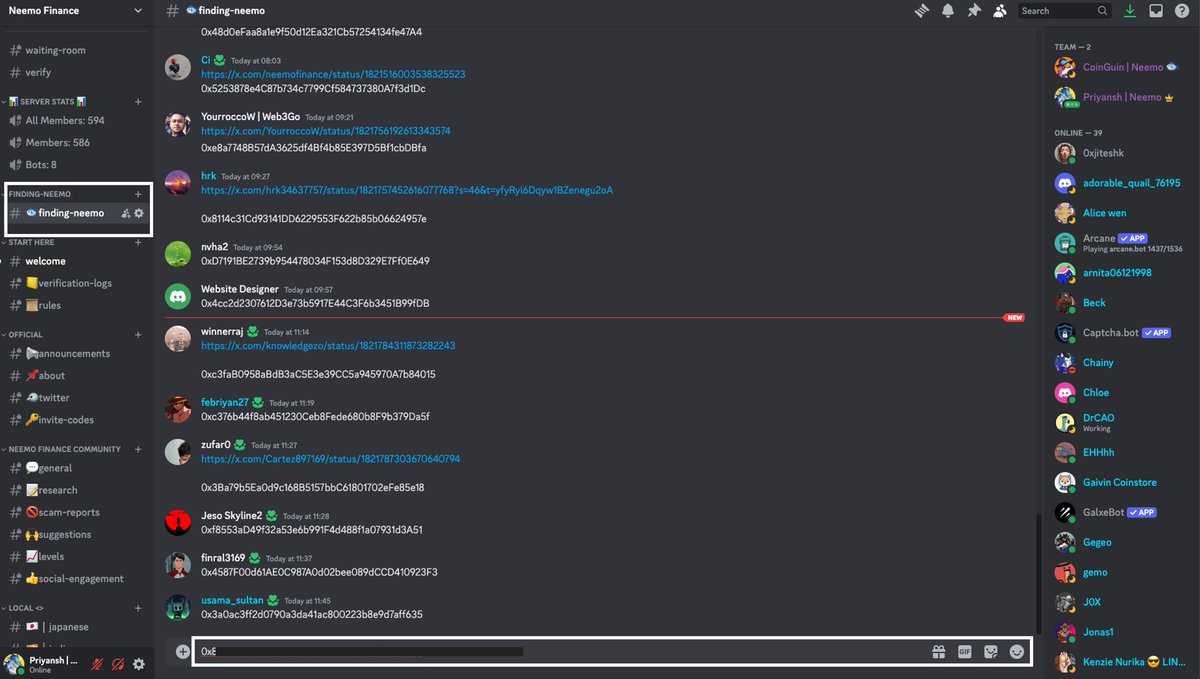Collapse the OFFICIAL category
The width and height of the screenshot is (1200, 679).
[x=25, y=335]
